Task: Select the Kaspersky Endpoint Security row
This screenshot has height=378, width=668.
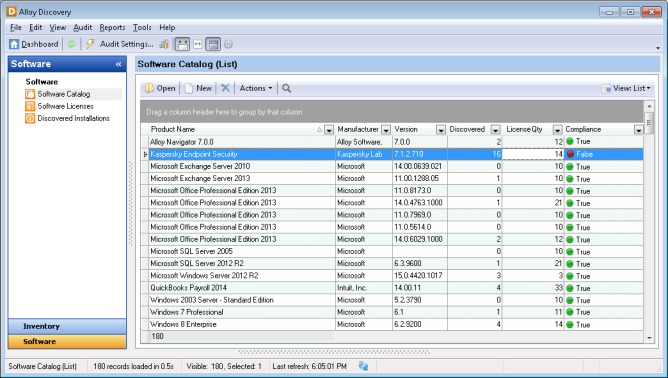Action: pyautogui.click(x=392, y=154)
